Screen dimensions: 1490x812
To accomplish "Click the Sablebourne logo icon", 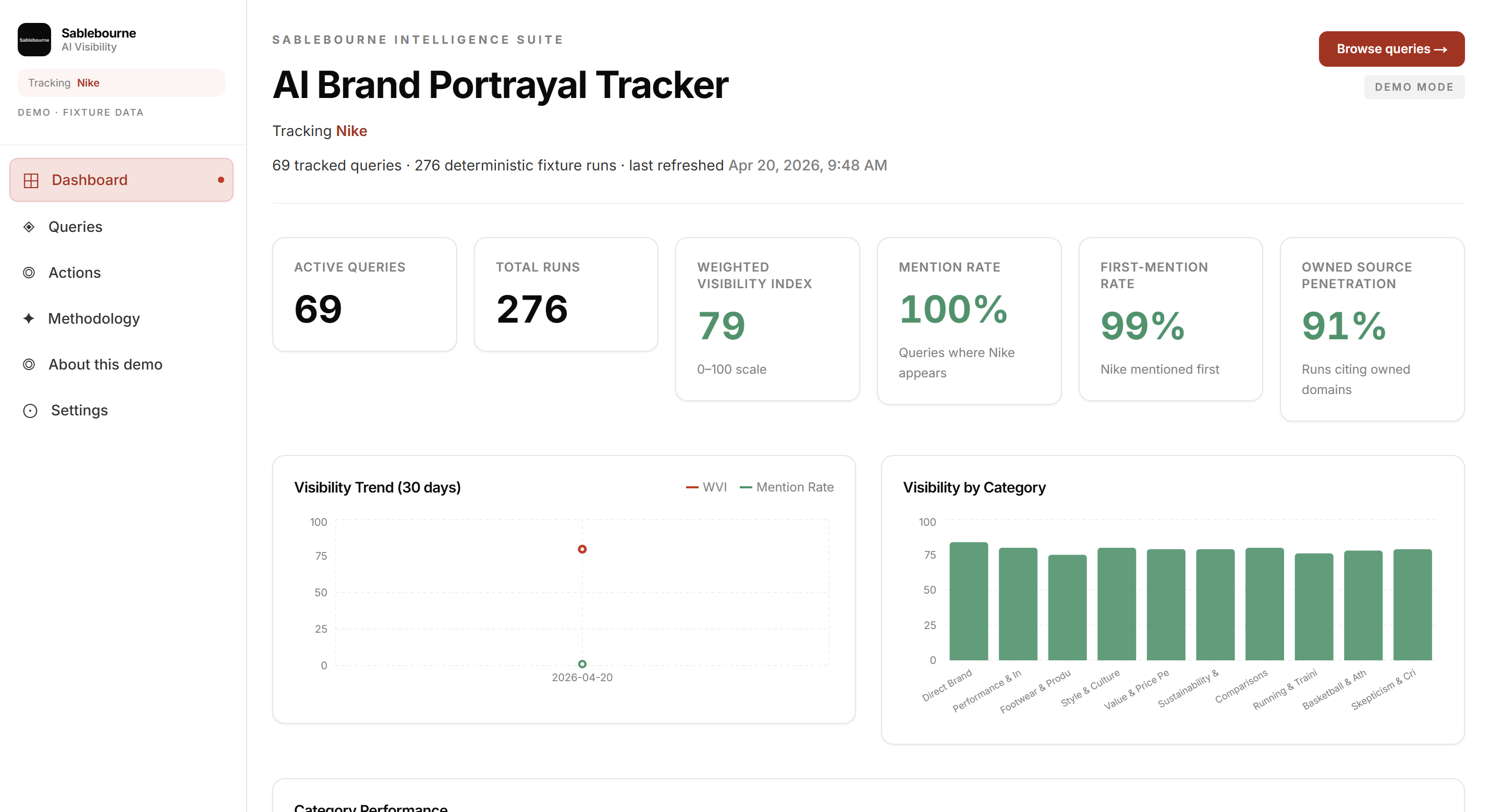I will [34, 40].
